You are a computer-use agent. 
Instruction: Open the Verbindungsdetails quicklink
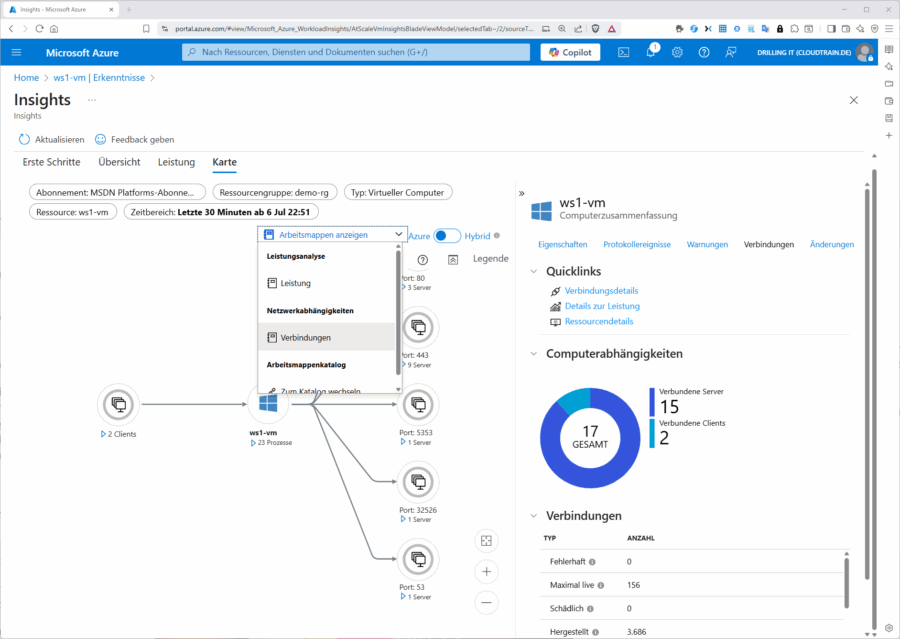point(601,291)
